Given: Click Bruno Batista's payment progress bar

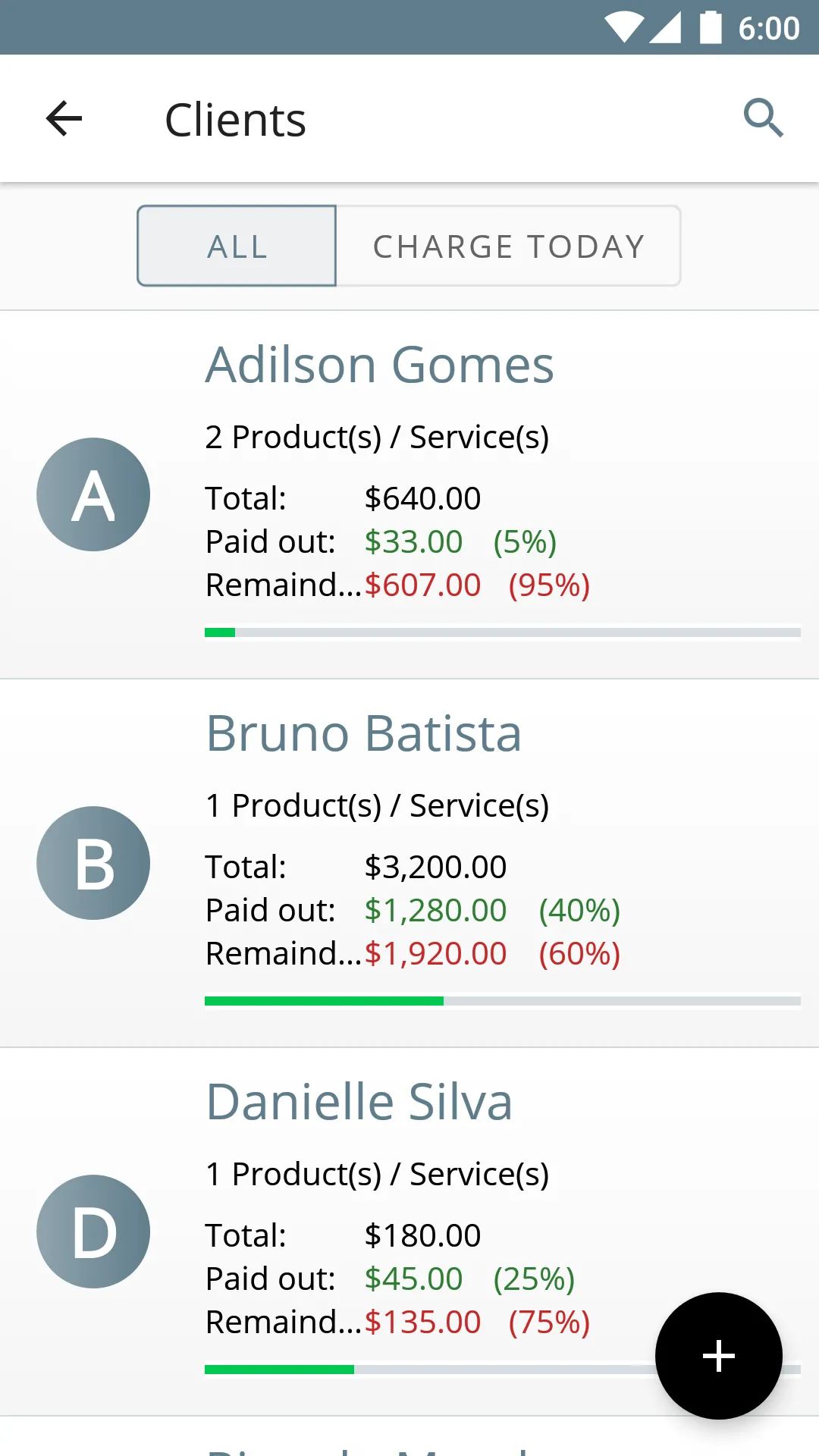Looking at the screenshot, I should [502, 1001].
